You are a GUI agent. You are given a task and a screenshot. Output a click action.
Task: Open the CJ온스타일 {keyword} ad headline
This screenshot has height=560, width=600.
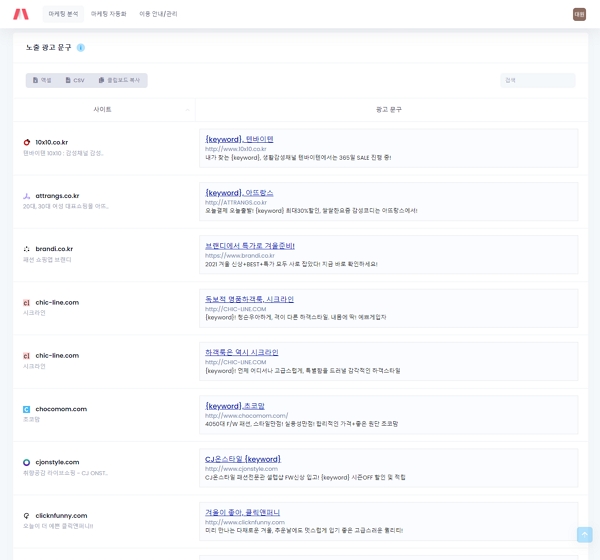coord(243,459)
